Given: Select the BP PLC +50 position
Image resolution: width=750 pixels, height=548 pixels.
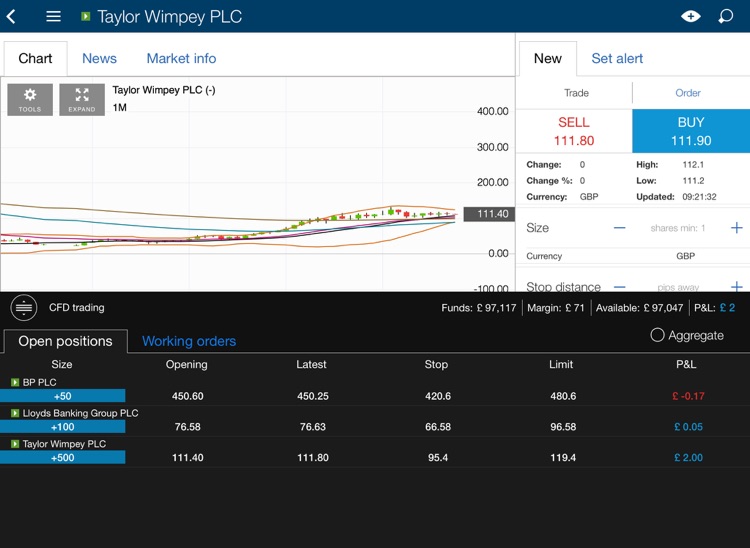Looking at the screenshot, I should [63, 396].
